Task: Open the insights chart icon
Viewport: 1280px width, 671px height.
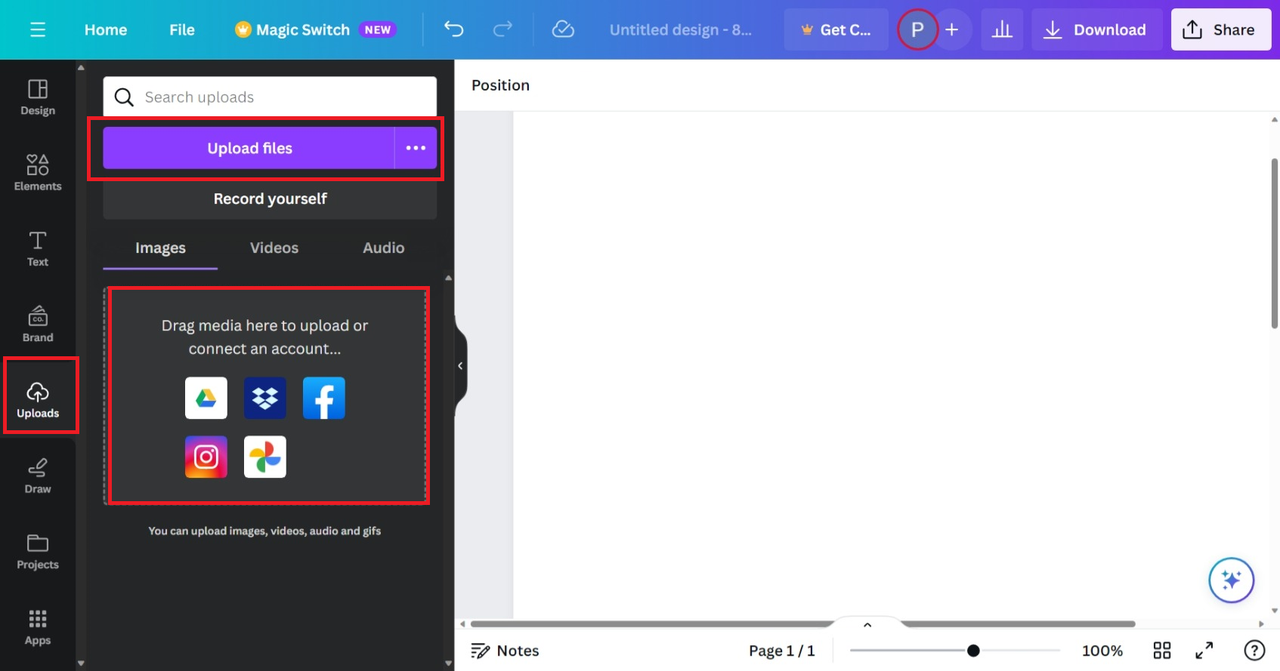Action: click(x=1002, y=30)
